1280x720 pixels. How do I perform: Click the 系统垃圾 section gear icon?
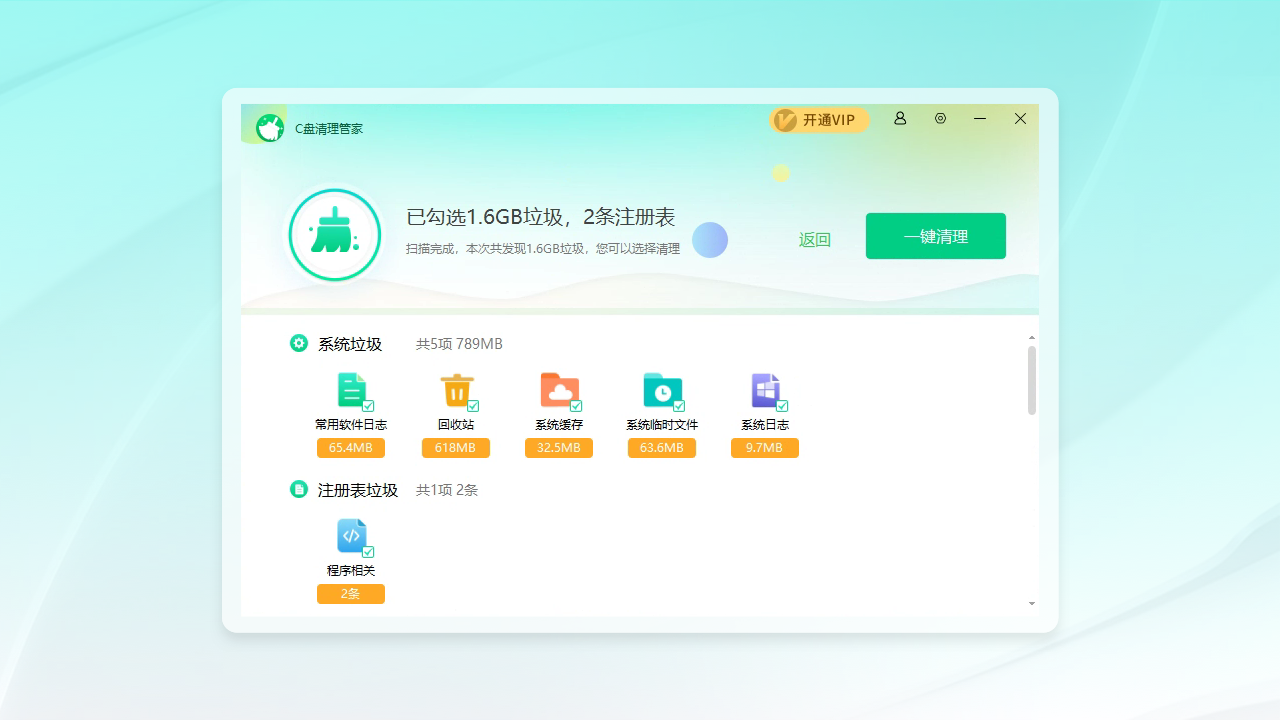click(x=298, y=343)
